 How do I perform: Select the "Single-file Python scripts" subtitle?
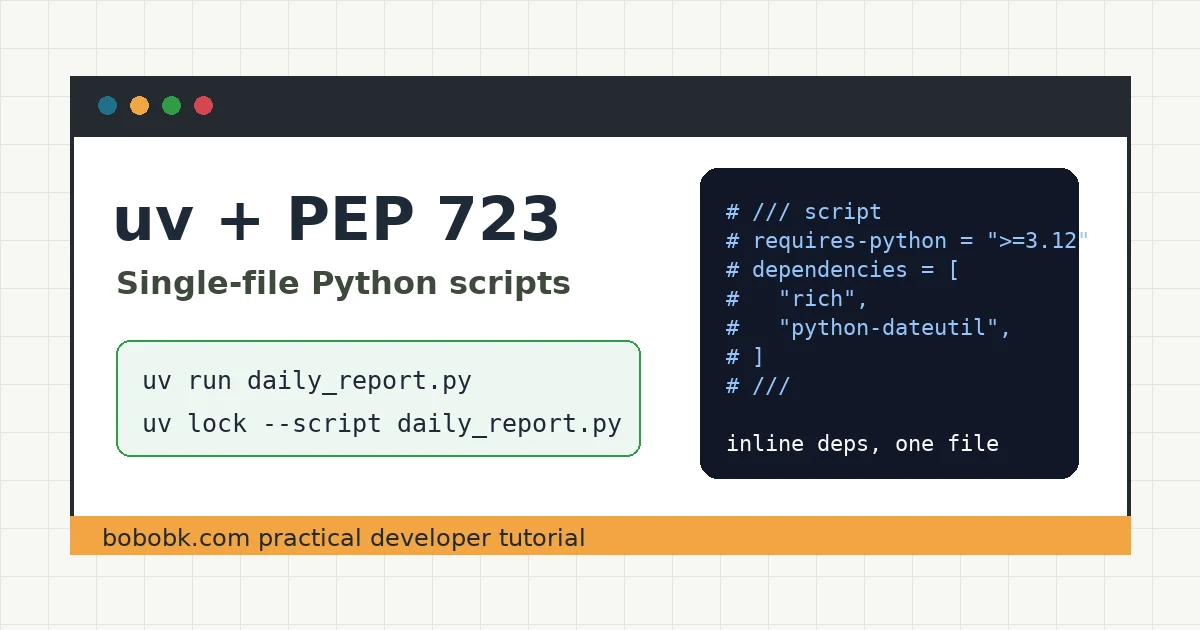click(x=343, y=284)
